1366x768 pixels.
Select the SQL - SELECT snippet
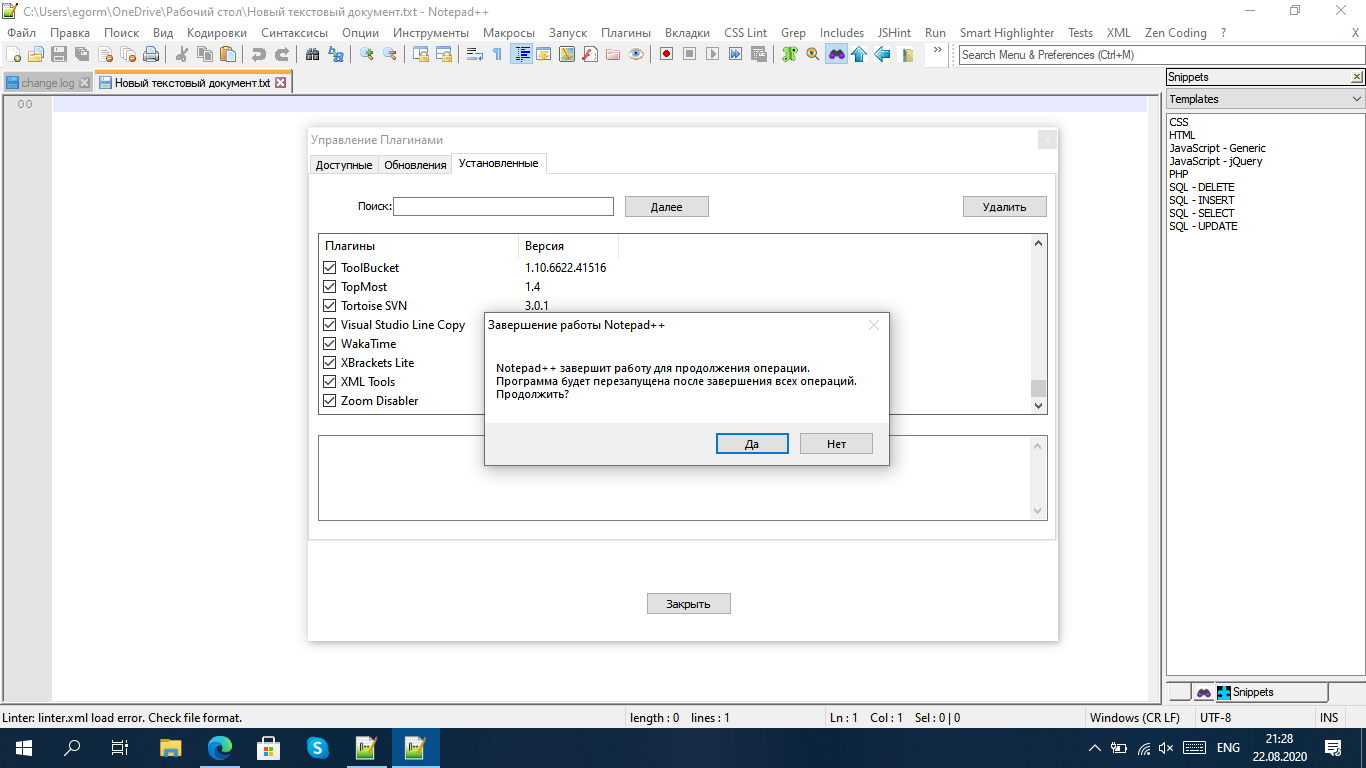pos(1201,213)
